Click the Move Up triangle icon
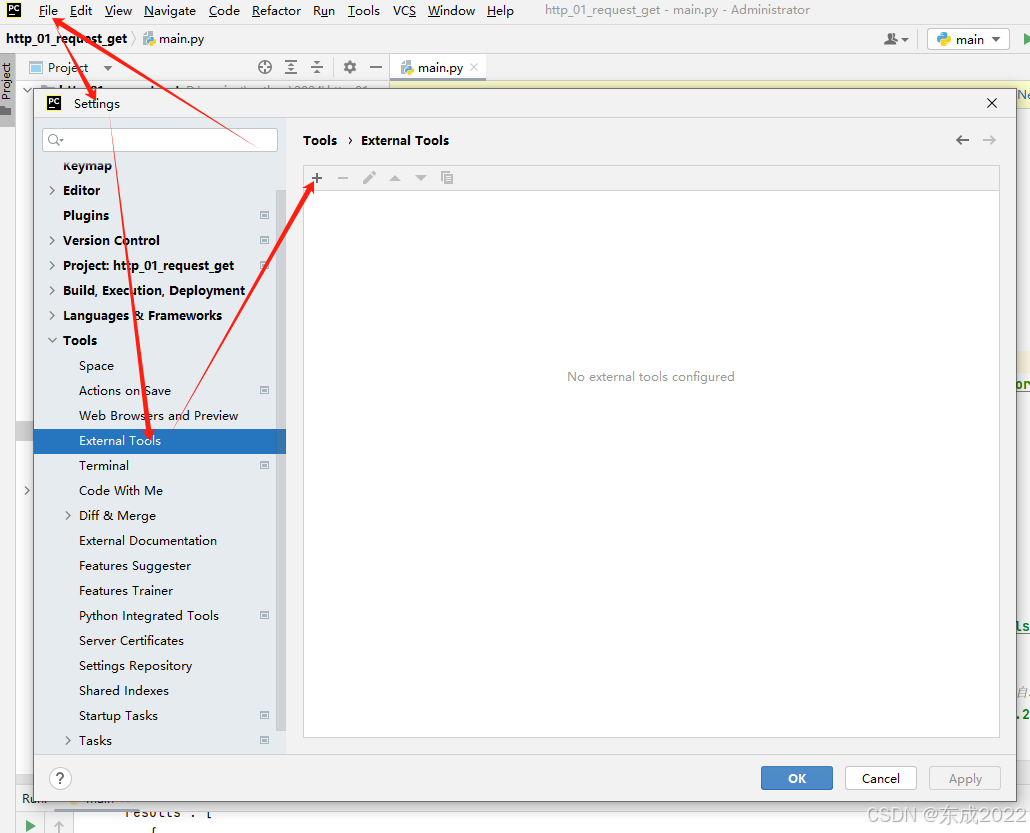The image size is (1030, 833). click(395, 178)
